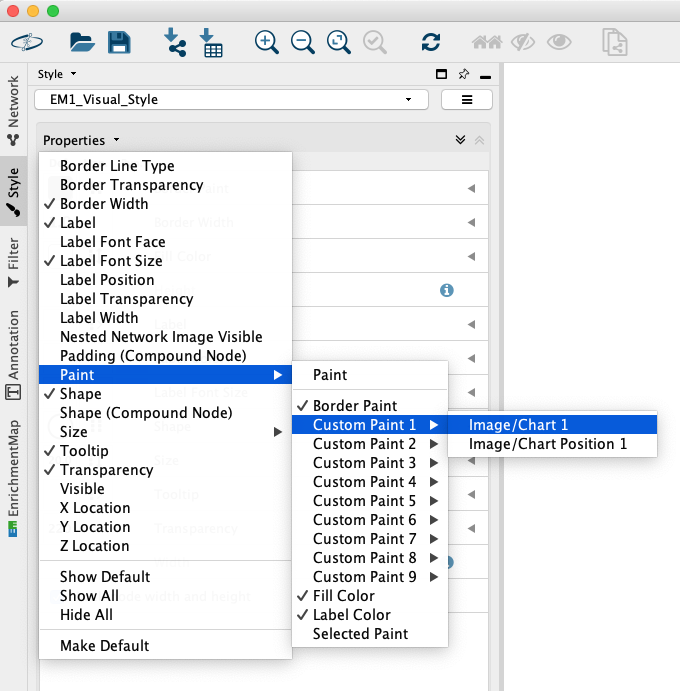680x691 pixels.
Task: Zoom to selected region icon
Action: click(375, 42)
